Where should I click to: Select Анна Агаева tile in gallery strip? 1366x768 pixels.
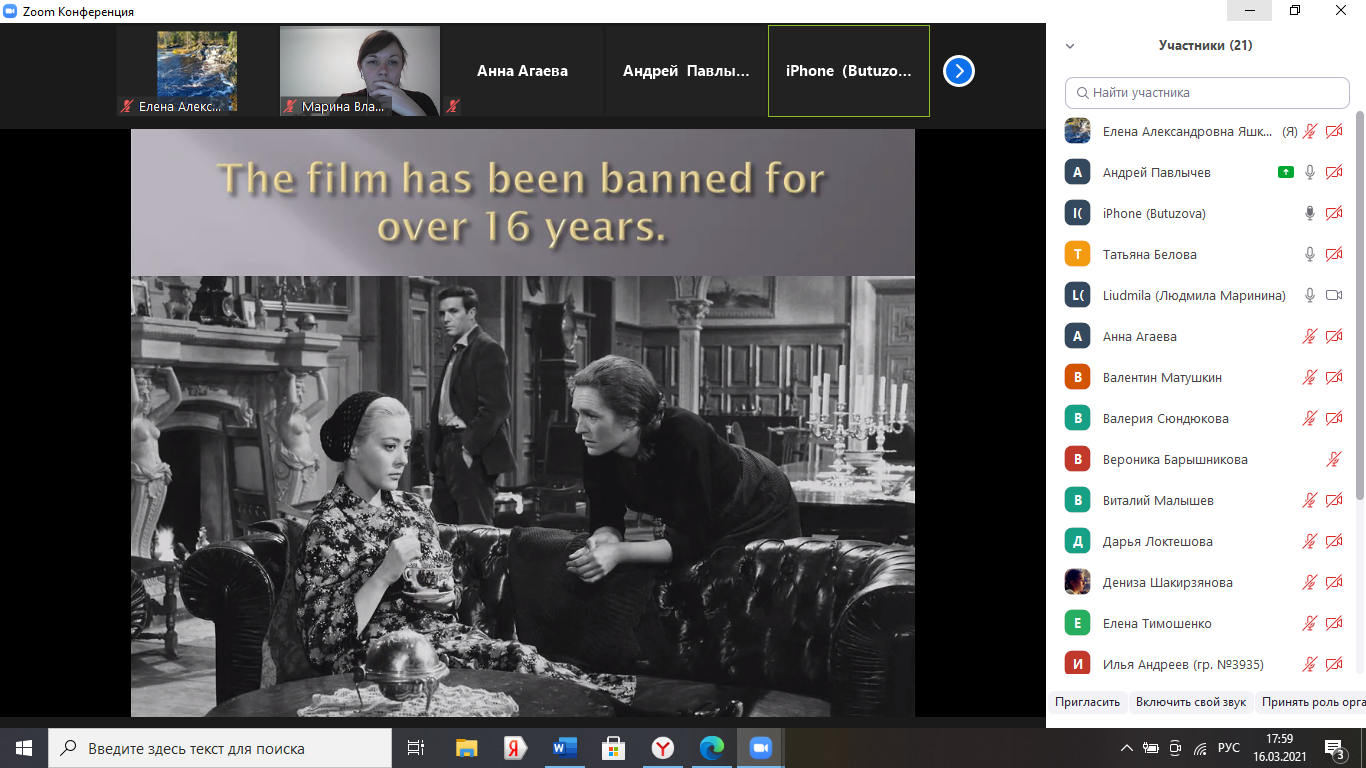(523, 71)
